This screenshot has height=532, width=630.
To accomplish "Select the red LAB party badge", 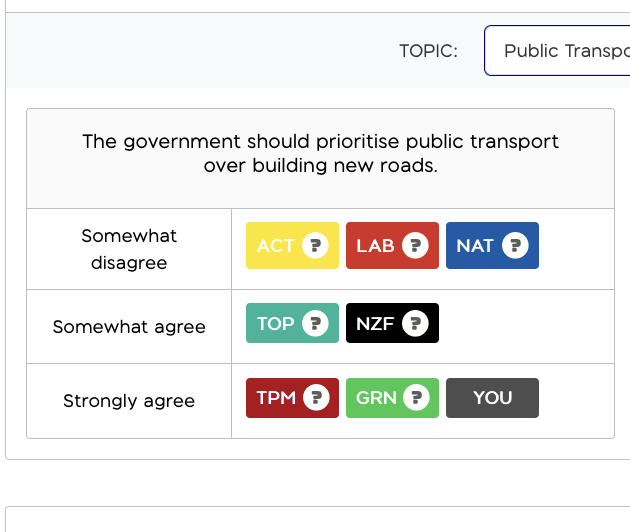I will (393, 246).
